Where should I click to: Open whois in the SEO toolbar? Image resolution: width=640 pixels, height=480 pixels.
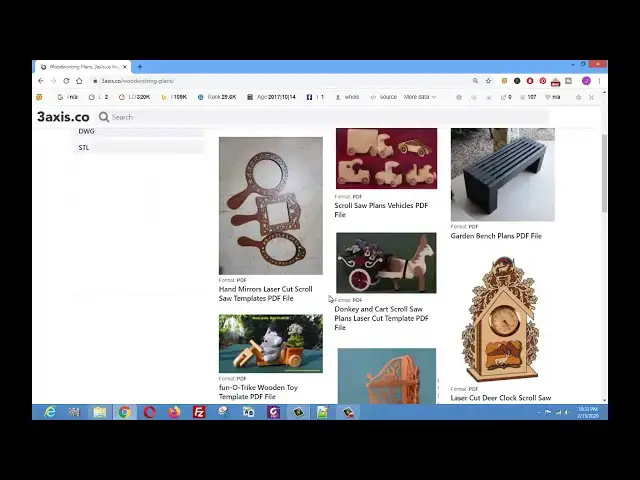point(347,97)
